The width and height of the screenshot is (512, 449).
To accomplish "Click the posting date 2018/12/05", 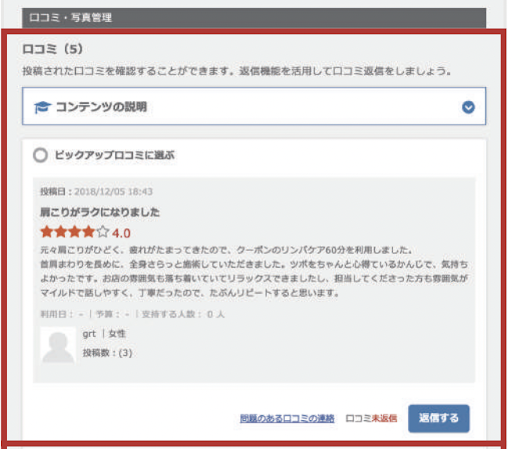I will 113,192.
